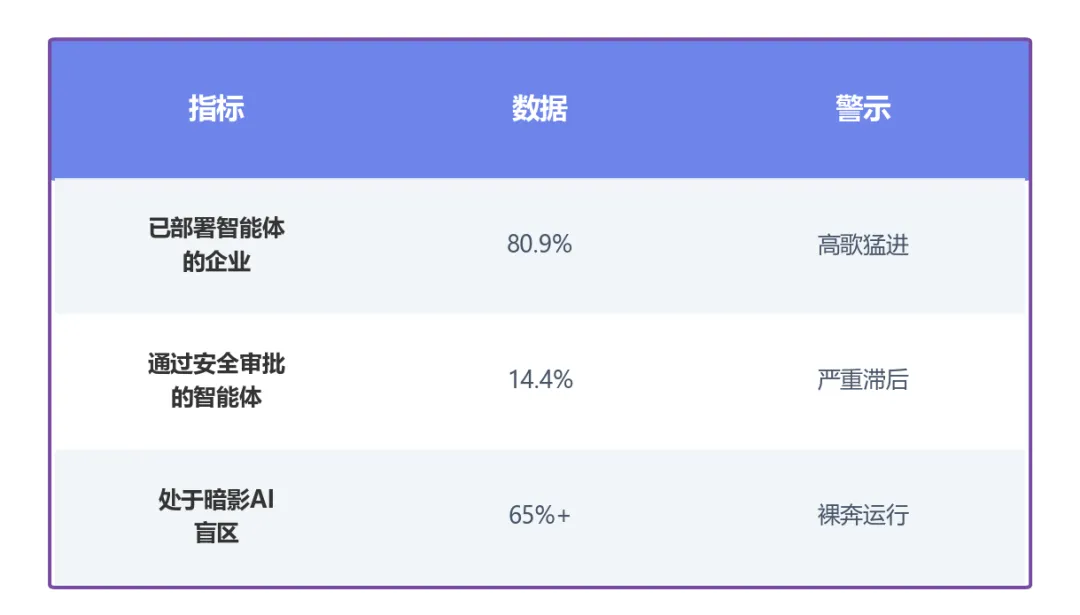Select the 裸奔运行 warning text

(x=863, y=516)
